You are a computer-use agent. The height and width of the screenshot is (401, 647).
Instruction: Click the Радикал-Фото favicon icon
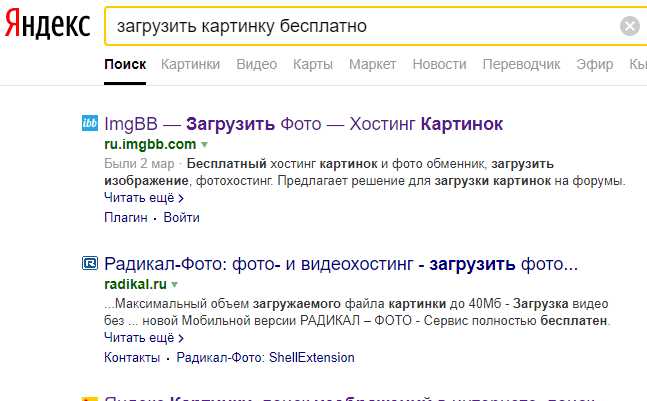(x=90, y=263)
